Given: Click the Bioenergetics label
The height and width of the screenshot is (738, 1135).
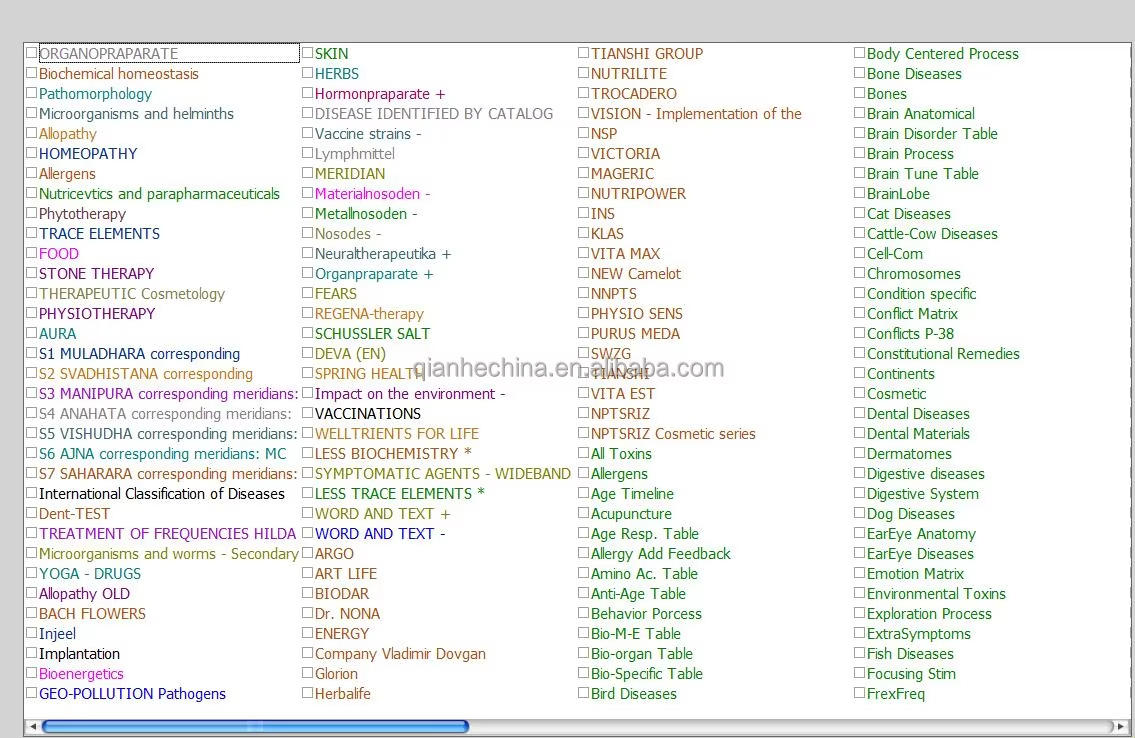Looking at the screenshot, I should (x=81, y=674).
